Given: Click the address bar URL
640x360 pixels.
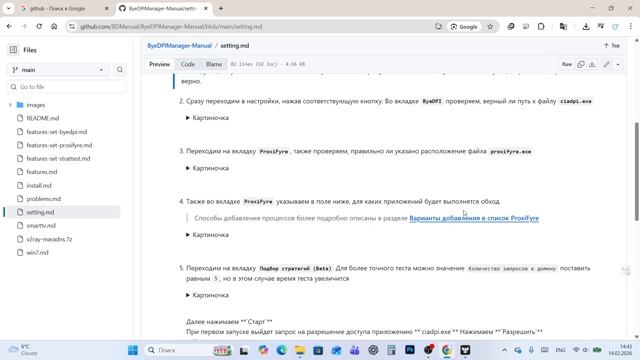Looking at the screenshot, I should pos(171,27).
